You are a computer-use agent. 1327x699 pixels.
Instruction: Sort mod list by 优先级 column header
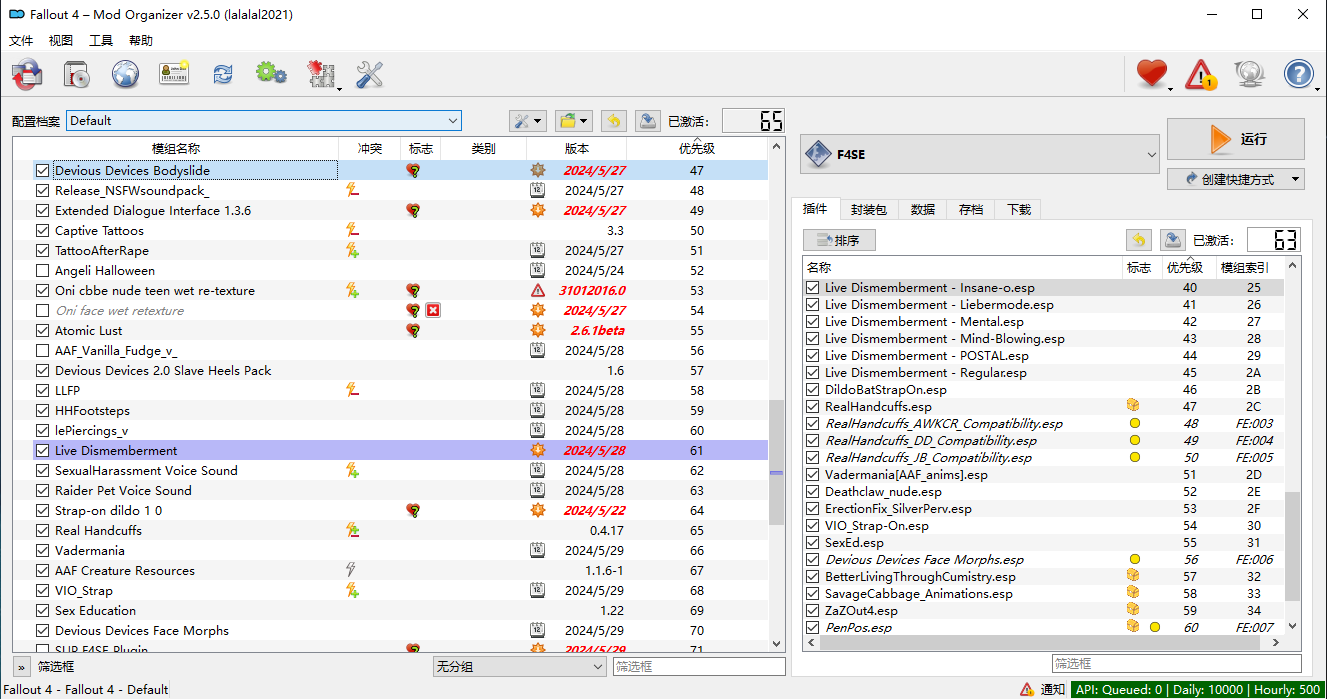coord(697,149)
